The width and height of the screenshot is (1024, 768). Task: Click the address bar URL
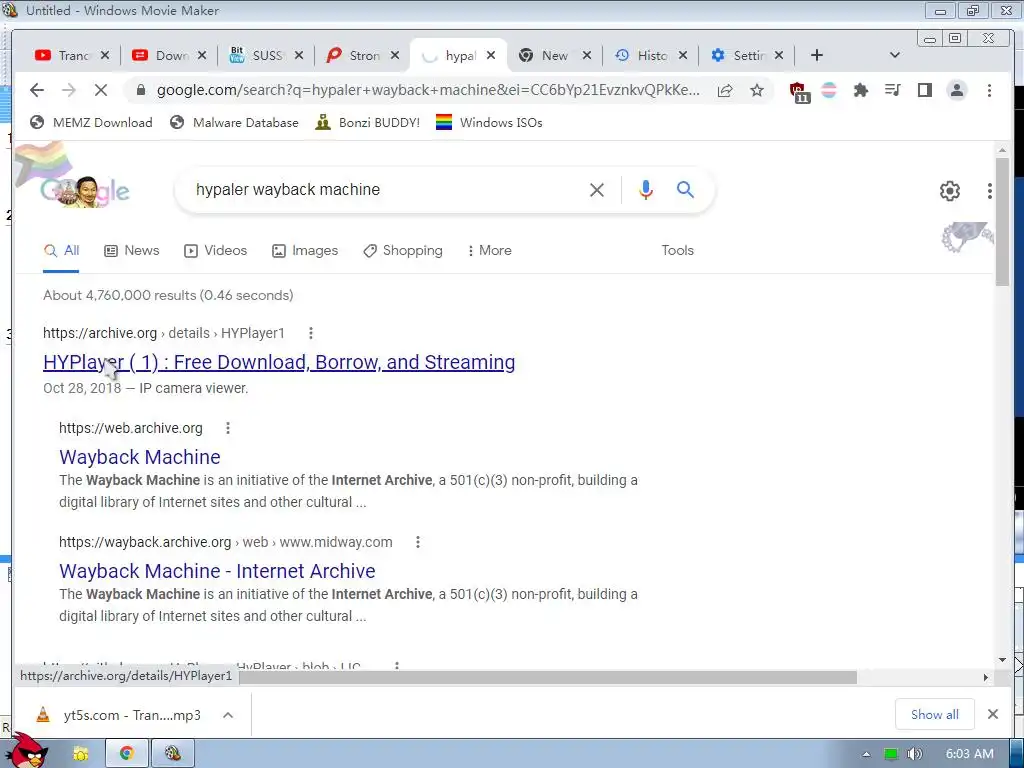(x=428, y=90)
